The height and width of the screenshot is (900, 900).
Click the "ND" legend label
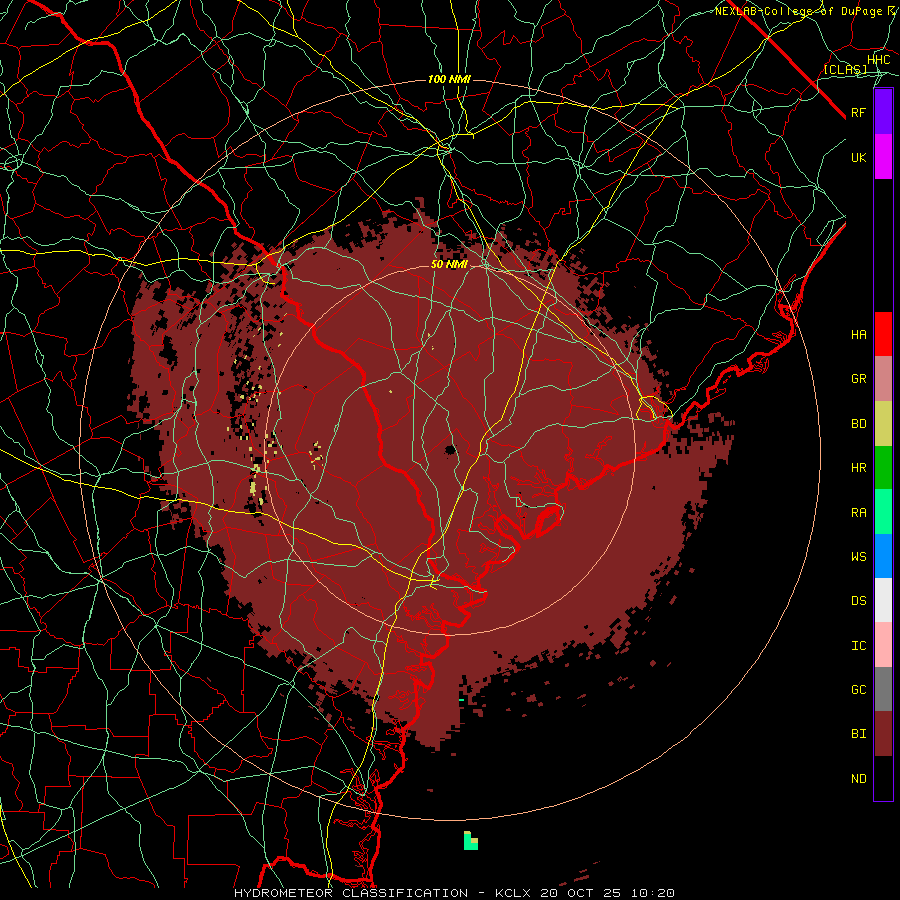[858, 779]
